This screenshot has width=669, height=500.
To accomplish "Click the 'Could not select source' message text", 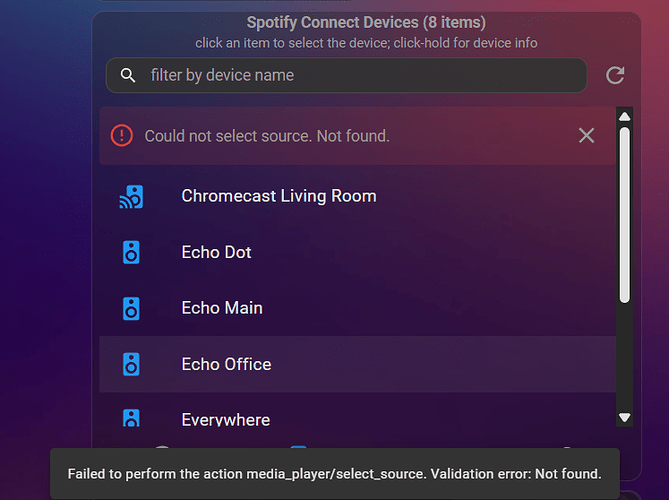I will (267, 136).
